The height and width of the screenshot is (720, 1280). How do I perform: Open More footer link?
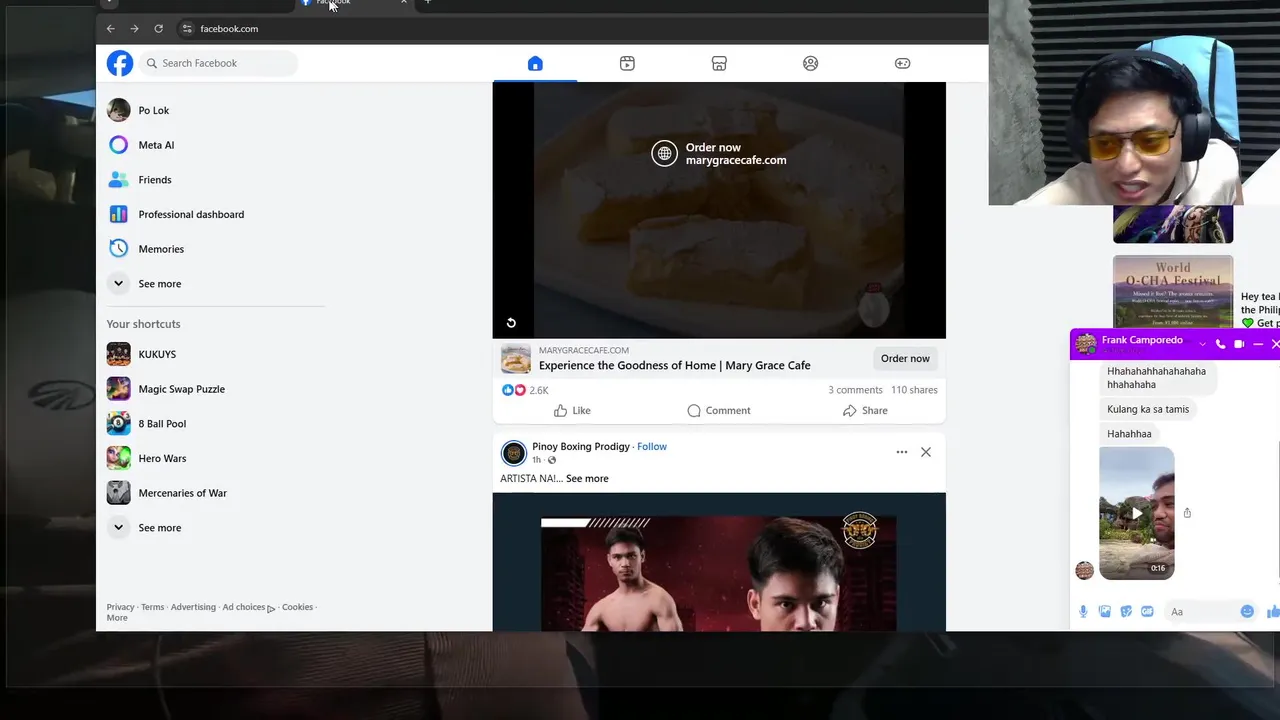point(117,618)
